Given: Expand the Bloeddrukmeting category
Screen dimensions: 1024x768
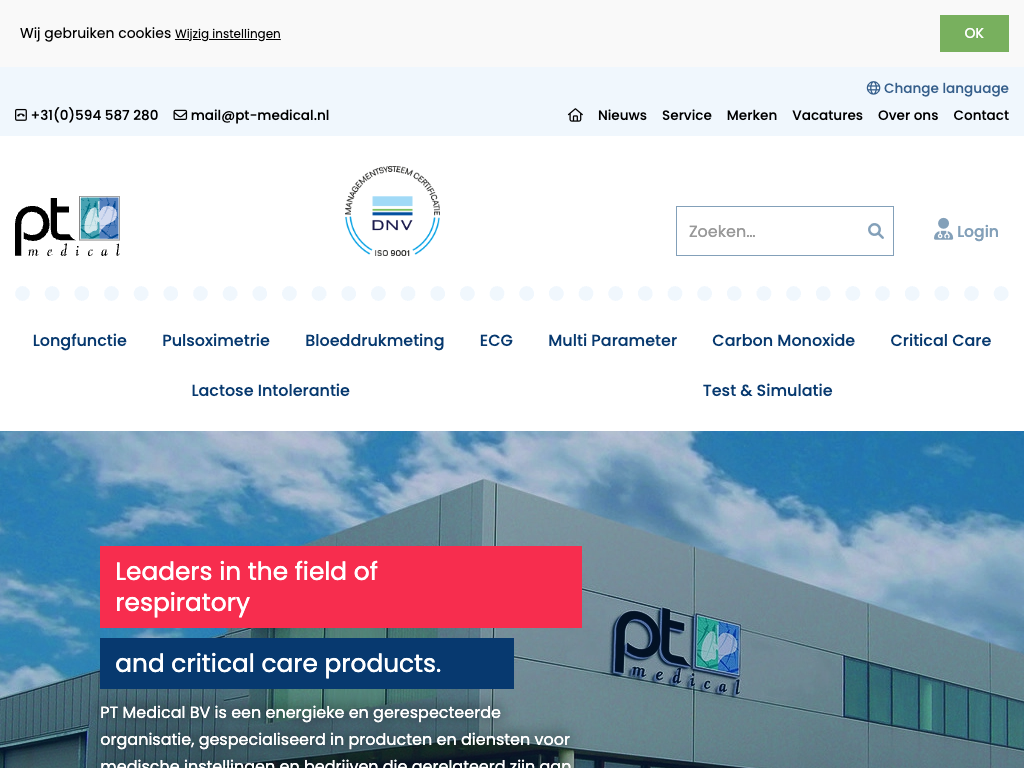Looking at the screenshot, I should coord(374,340).
